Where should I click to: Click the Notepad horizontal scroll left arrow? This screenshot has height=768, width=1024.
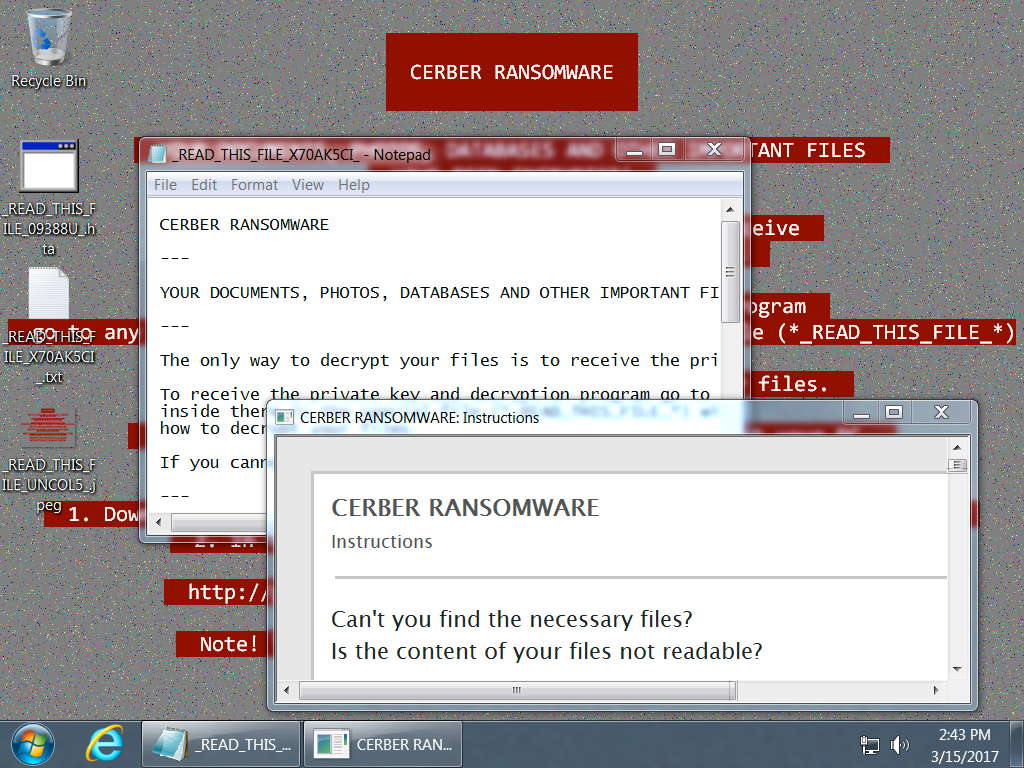tap(159, 522)
